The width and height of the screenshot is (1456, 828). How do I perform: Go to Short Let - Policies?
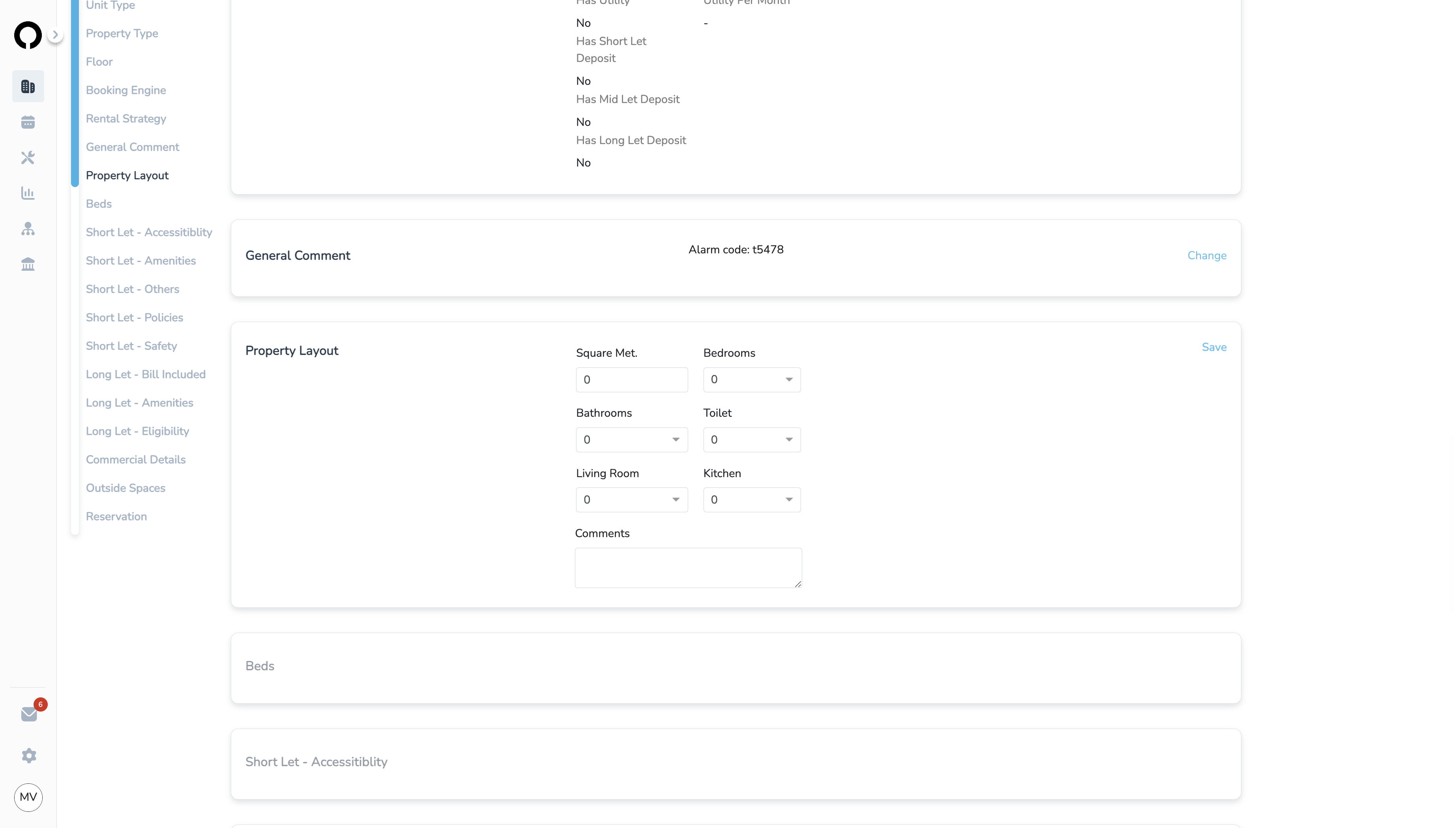click(135, 318)
